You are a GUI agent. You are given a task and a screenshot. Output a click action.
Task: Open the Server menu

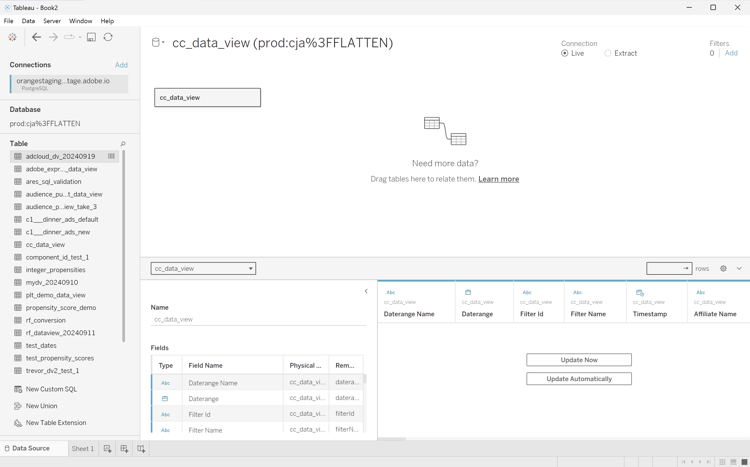[52, 21]
